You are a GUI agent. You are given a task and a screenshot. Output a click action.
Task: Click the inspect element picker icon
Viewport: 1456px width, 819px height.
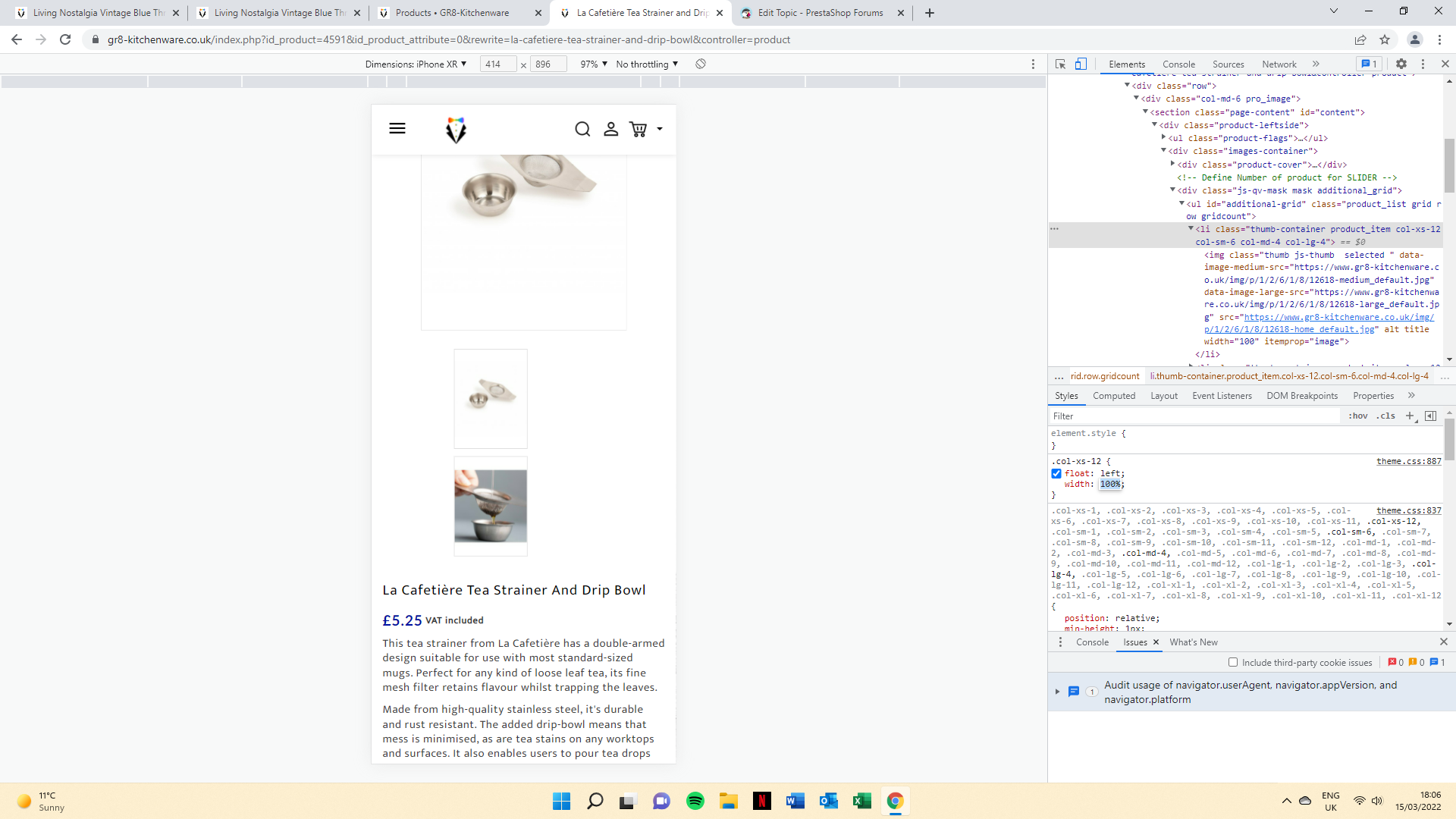[x=1060, y=64]
